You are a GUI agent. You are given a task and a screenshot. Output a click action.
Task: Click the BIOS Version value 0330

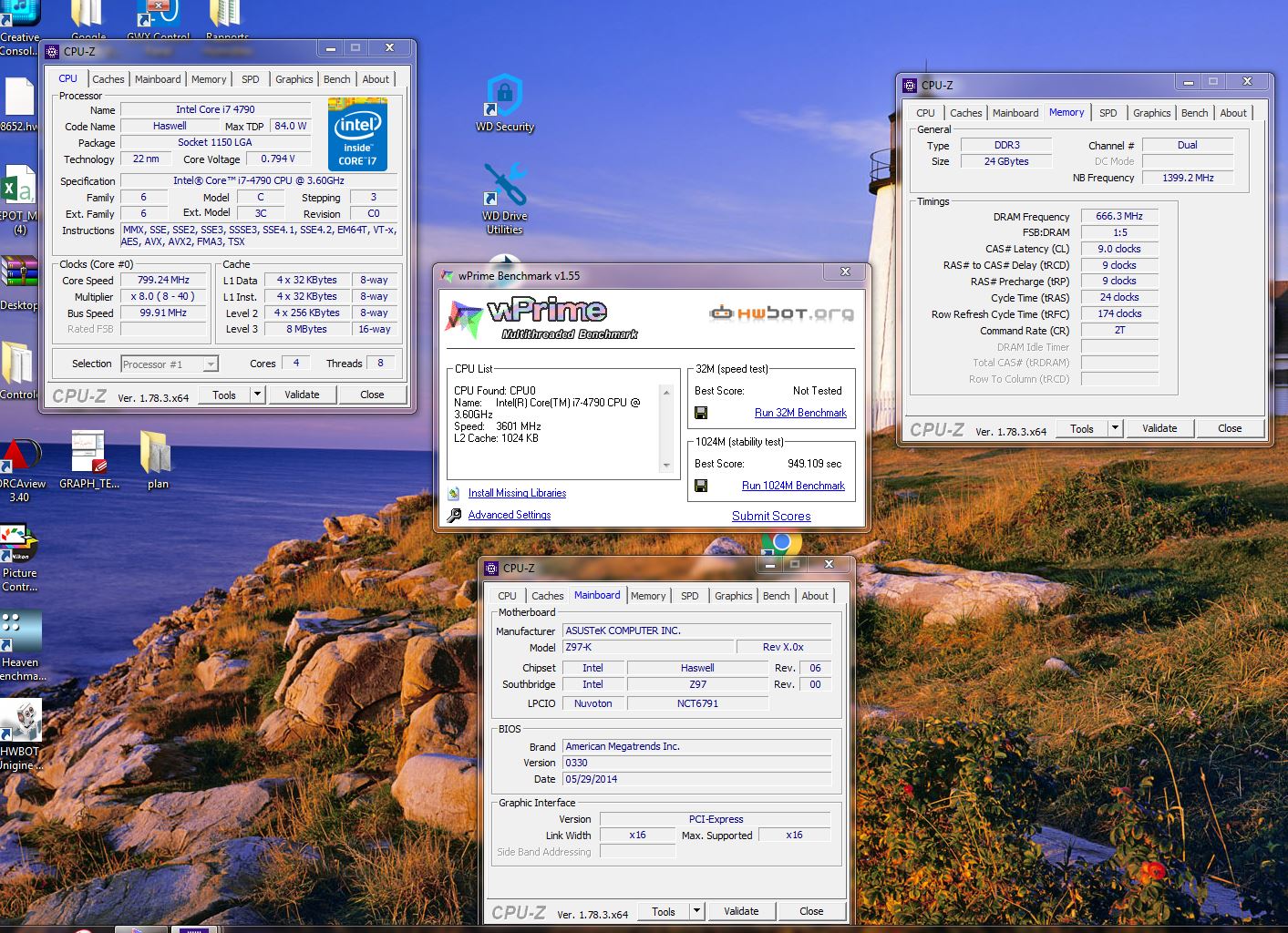697,764
